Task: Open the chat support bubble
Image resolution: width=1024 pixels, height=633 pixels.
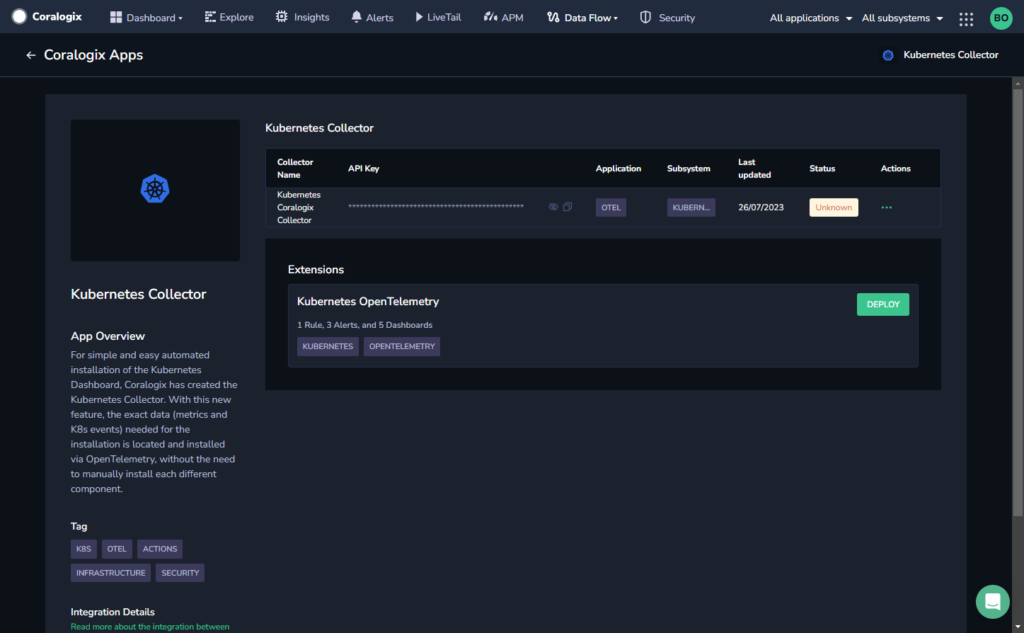Action: tap(992, 601)
